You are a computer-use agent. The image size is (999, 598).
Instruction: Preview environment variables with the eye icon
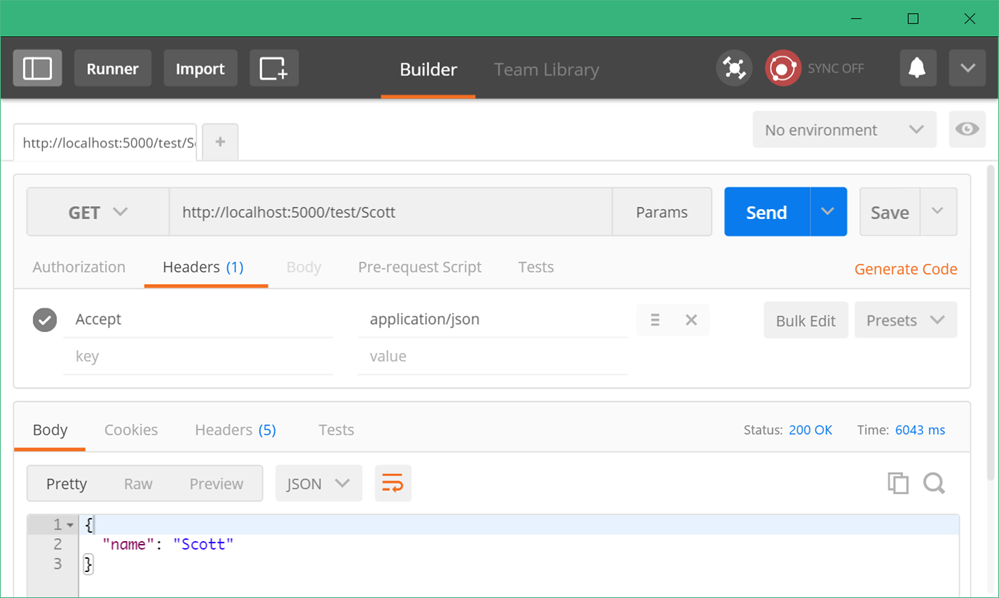point(967,129)
